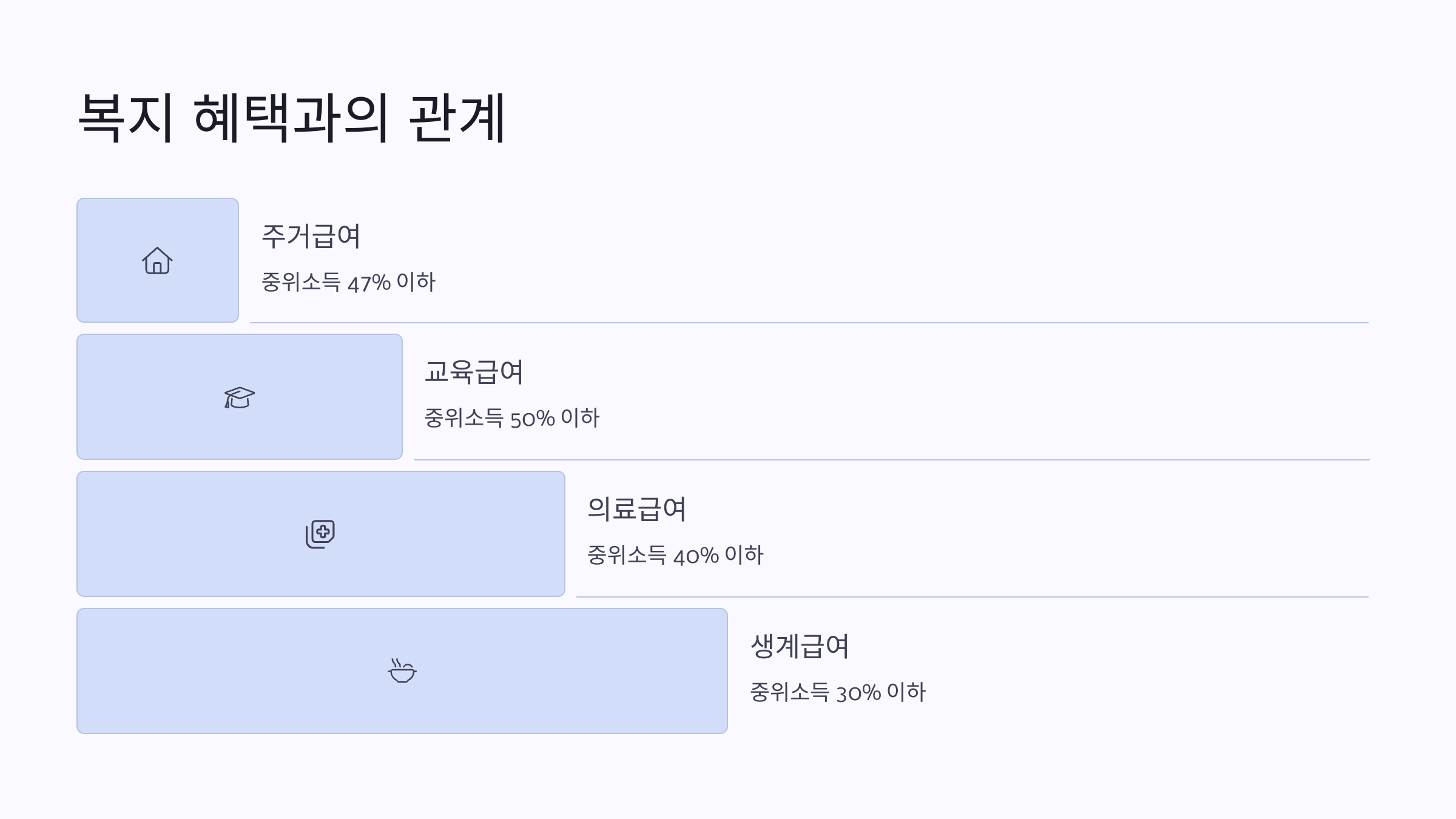Select the blue bar beside 의료급여
Viewport: 1456px width, 819px height.
click(x=321, y=534)
